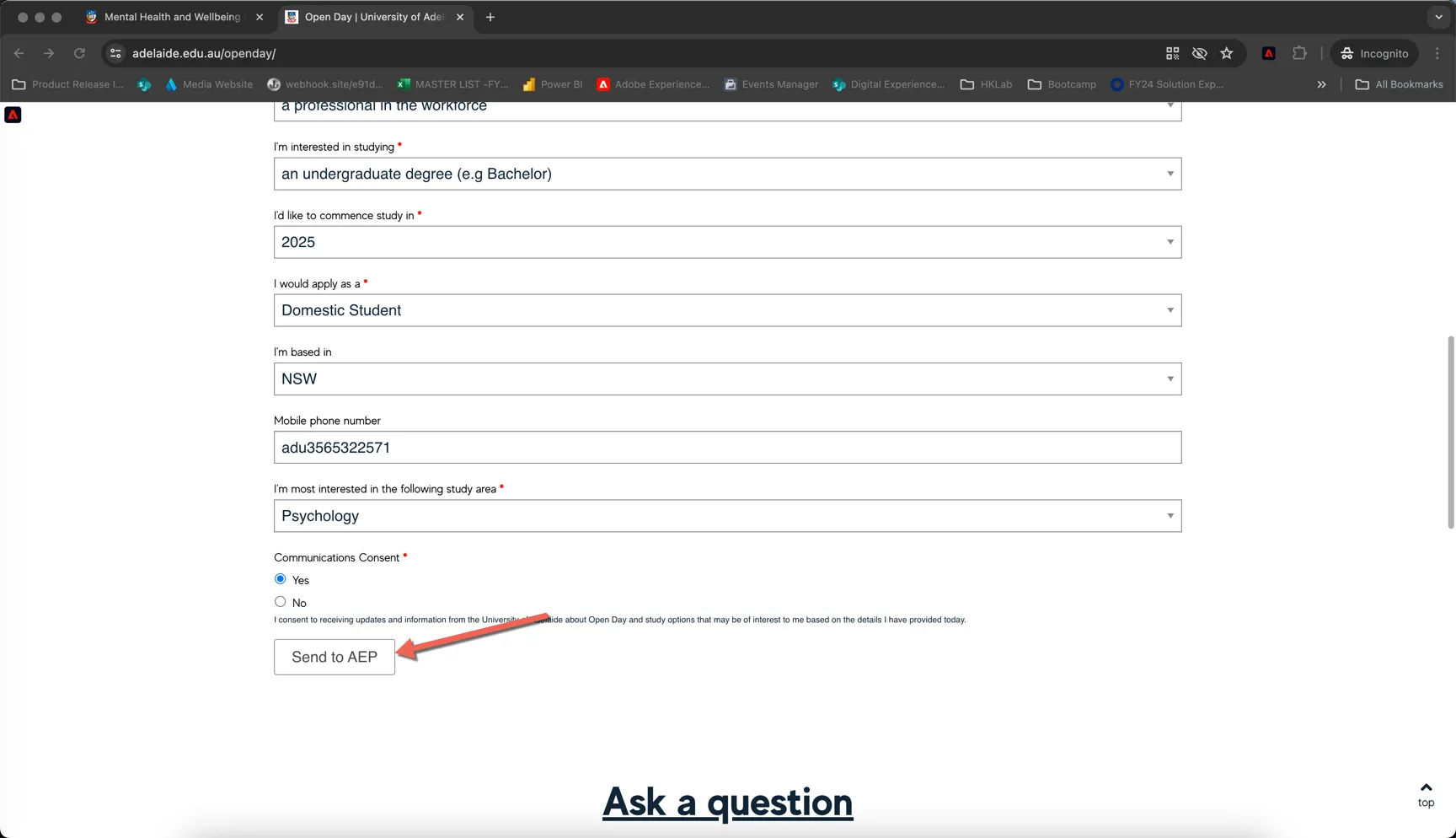Show hidden bookmarks with the overflow chevron
Image resolution: width=1456 pixels, height=838 pixels.
coord(1321,84)
